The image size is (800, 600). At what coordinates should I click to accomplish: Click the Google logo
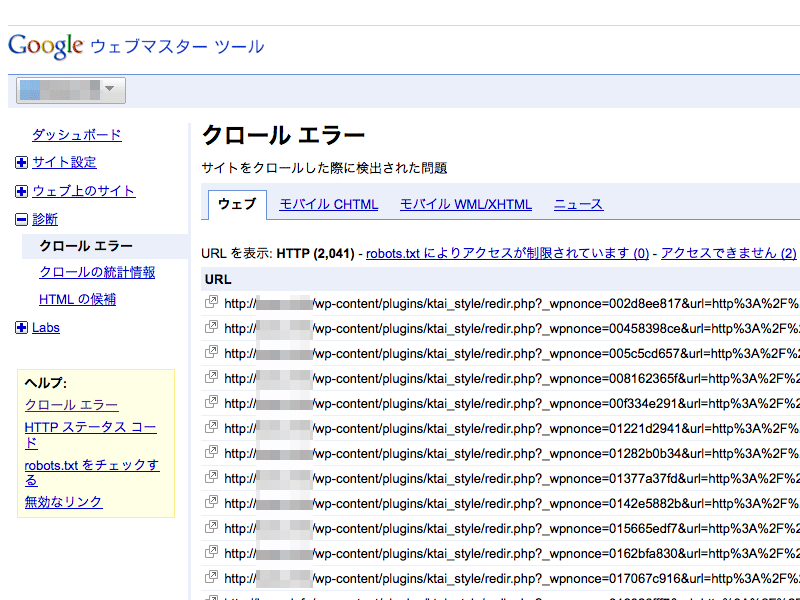tap(46, 46)
